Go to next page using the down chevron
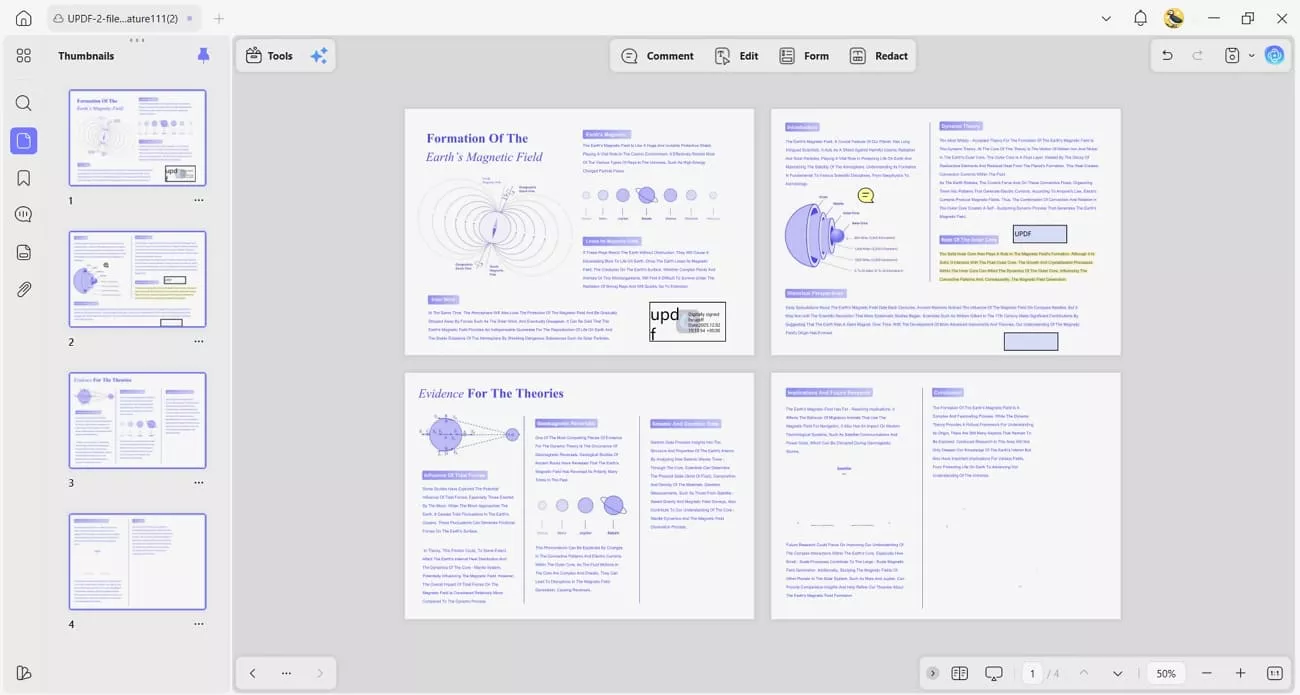 [x=1117, y=673]
